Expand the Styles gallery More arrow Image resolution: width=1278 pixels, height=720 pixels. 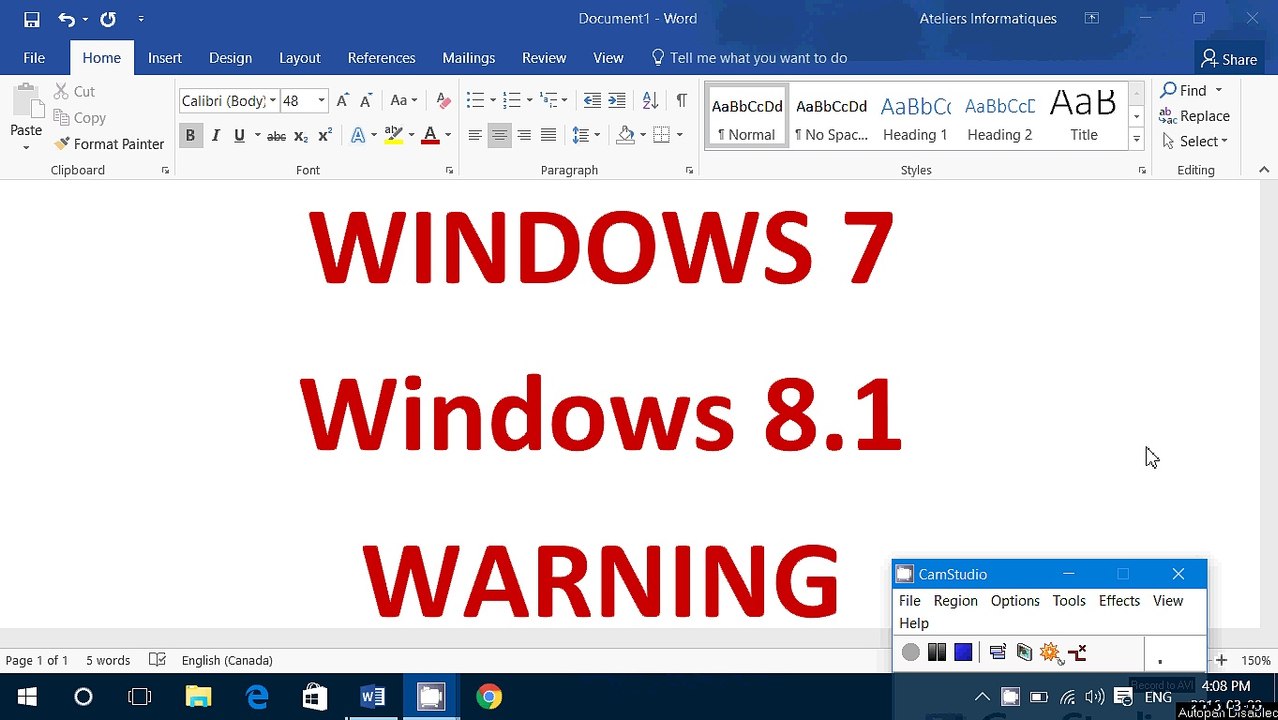(x=1136, y=139)
